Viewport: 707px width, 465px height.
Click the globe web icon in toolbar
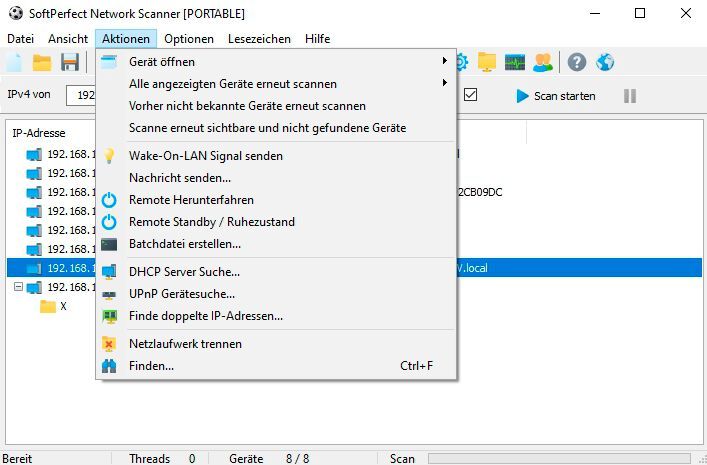[x=605, y=62]
